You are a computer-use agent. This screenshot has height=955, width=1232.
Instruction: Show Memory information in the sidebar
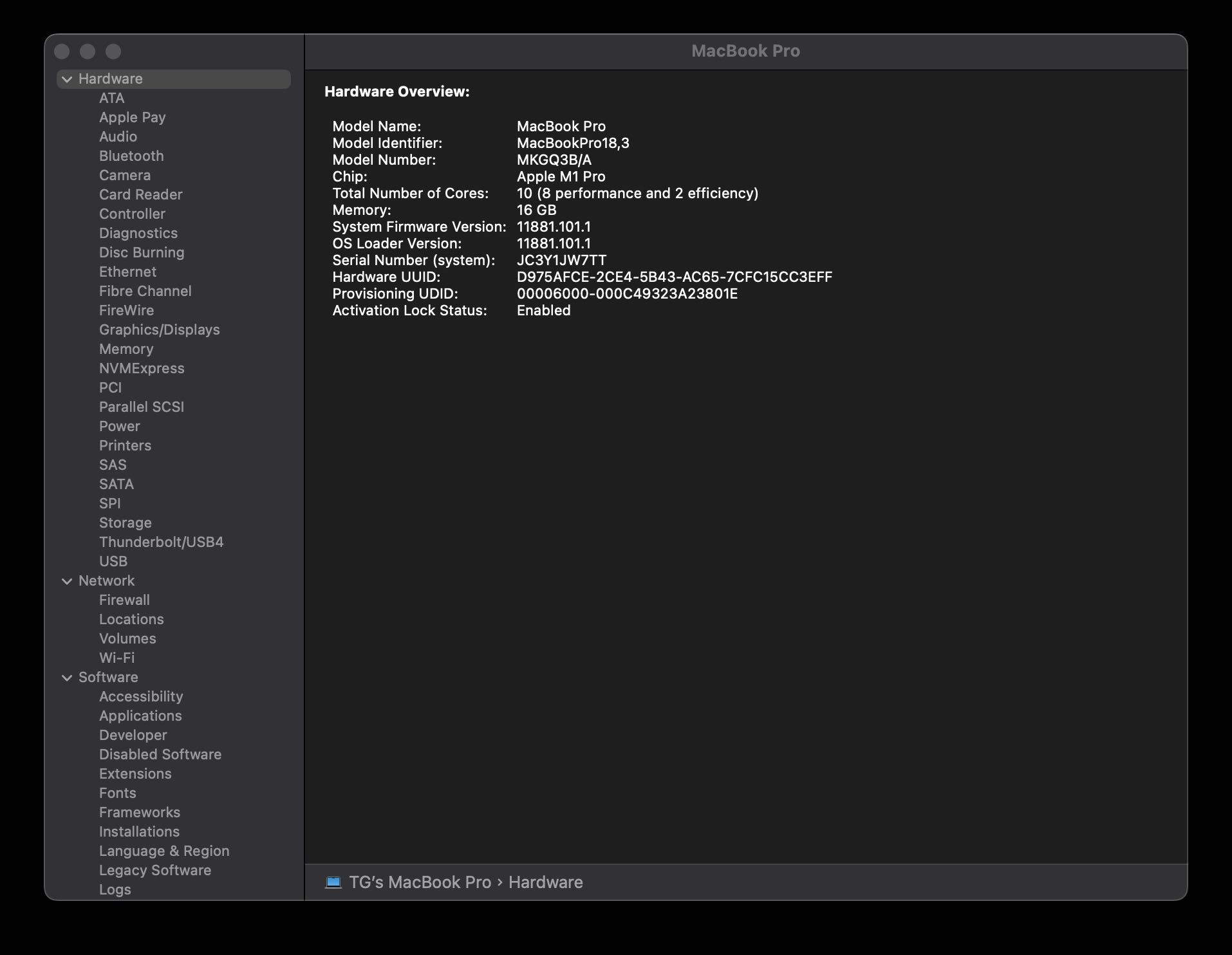coord(126,349)
